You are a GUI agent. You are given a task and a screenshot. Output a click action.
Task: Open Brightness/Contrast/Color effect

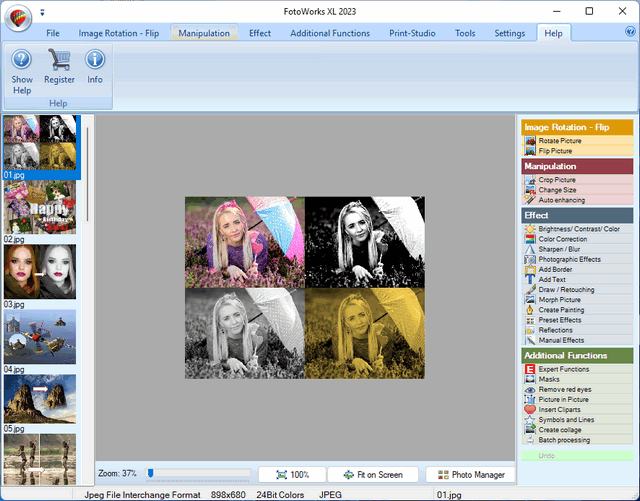[x=577, y=229]
